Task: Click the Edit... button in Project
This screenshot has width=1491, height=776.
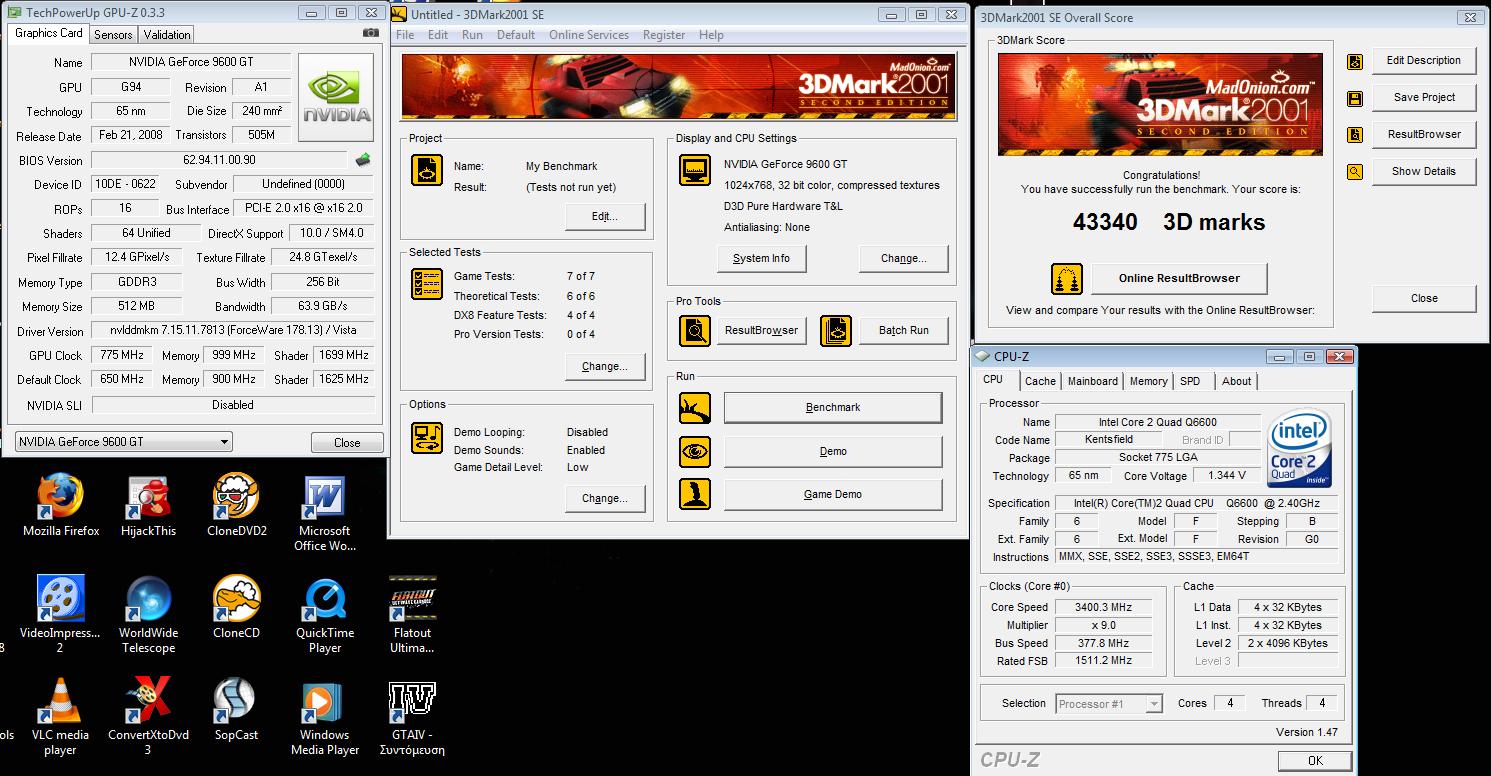Action: click(x=604, y=217)
